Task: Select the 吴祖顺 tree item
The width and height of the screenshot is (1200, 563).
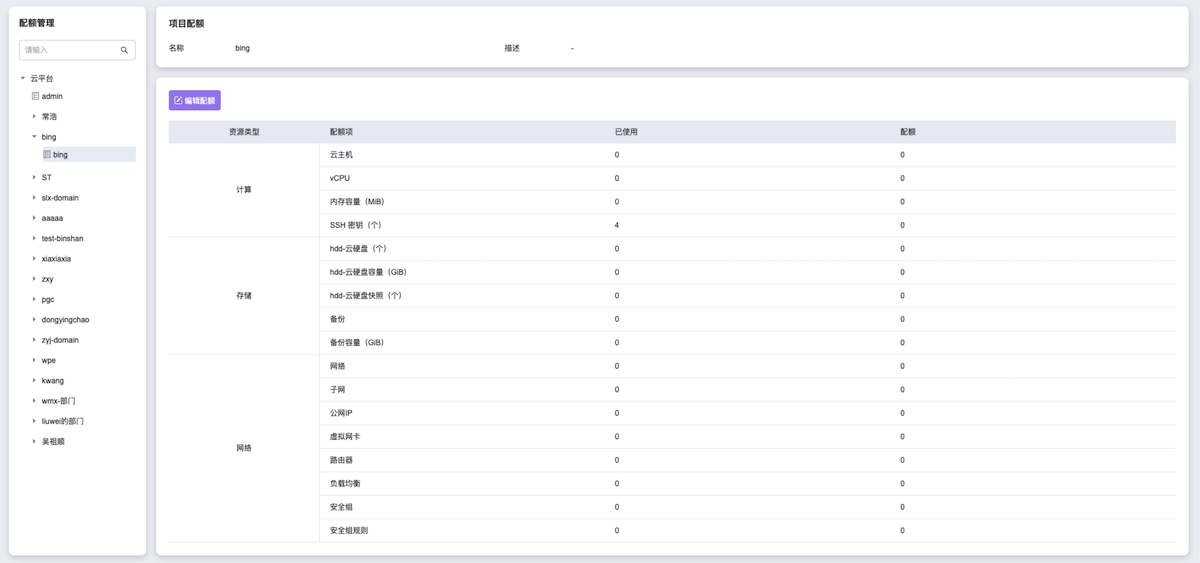Action: [x=53, y=441]
